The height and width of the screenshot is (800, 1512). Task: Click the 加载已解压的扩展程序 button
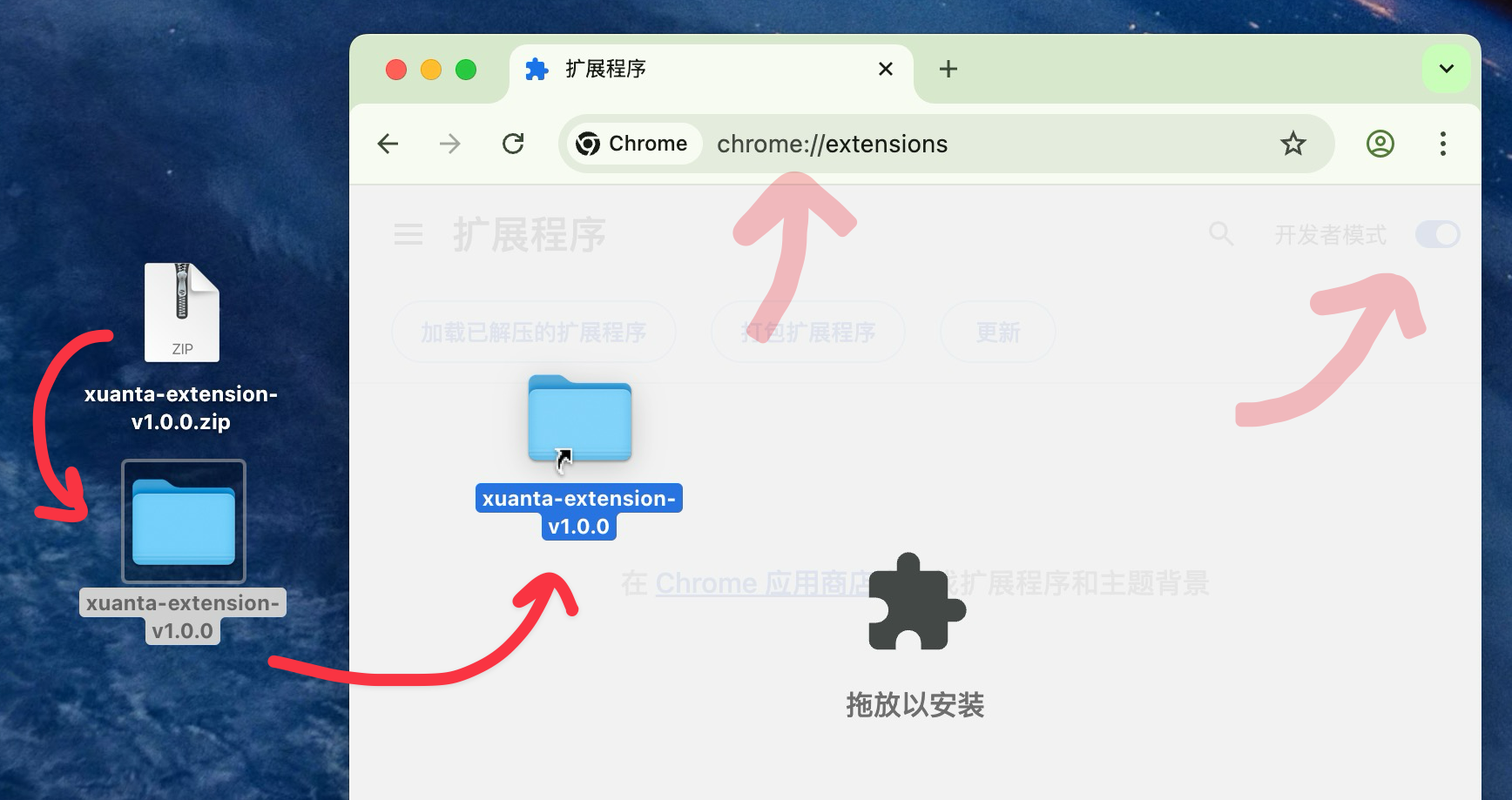click(x=534, y=332)
